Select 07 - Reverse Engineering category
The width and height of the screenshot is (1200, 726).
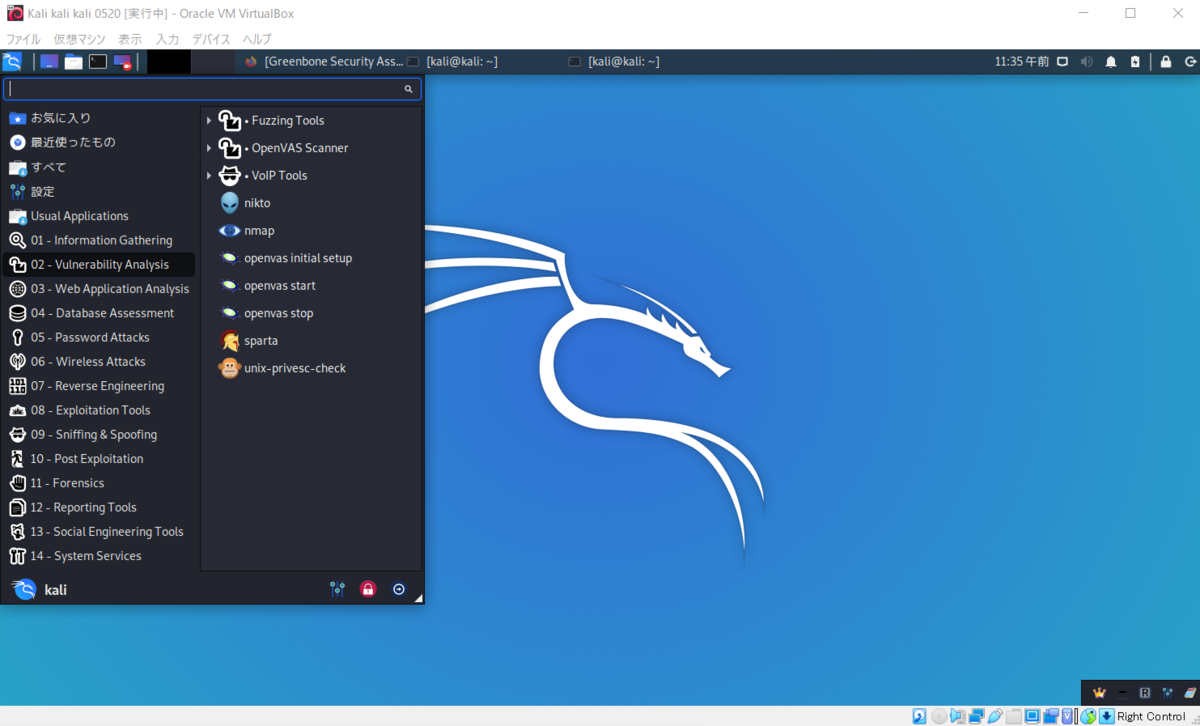click(100, 386)
